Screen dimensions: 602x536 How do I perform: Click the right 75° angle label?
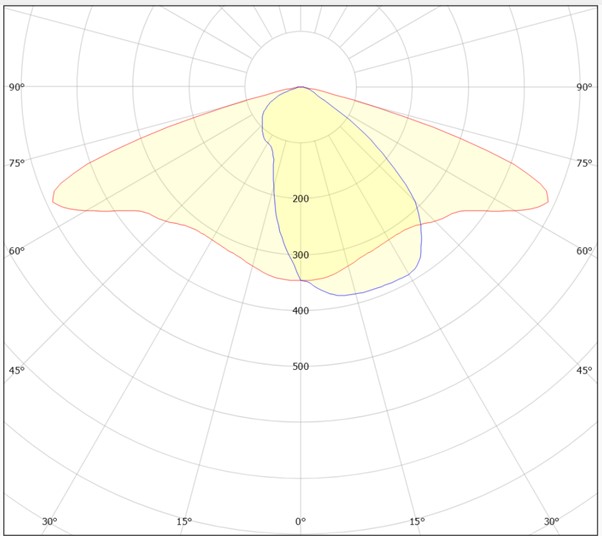click(584, 163)
